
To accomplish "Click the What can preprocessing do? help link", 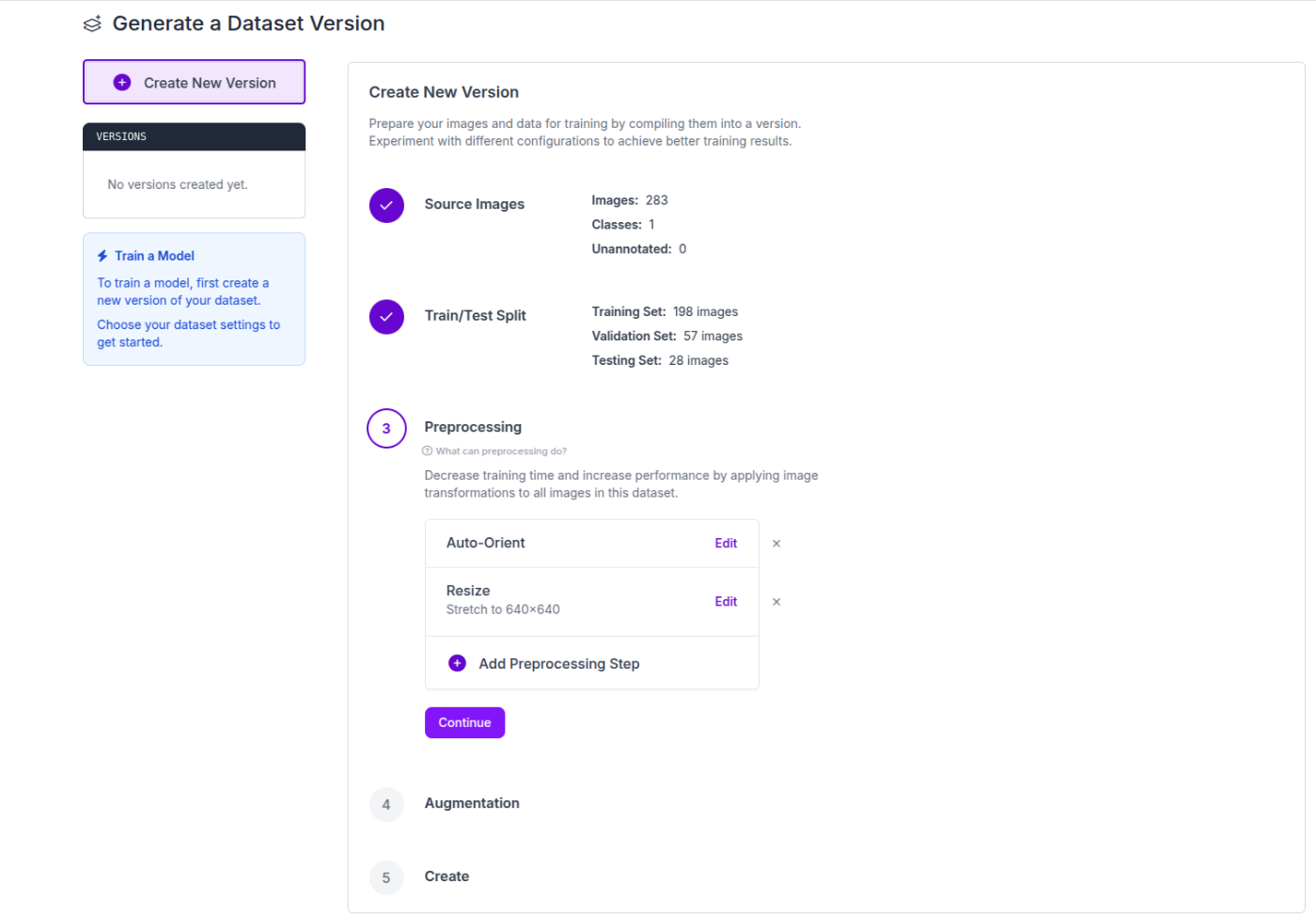I will click(x=494, y=451).
